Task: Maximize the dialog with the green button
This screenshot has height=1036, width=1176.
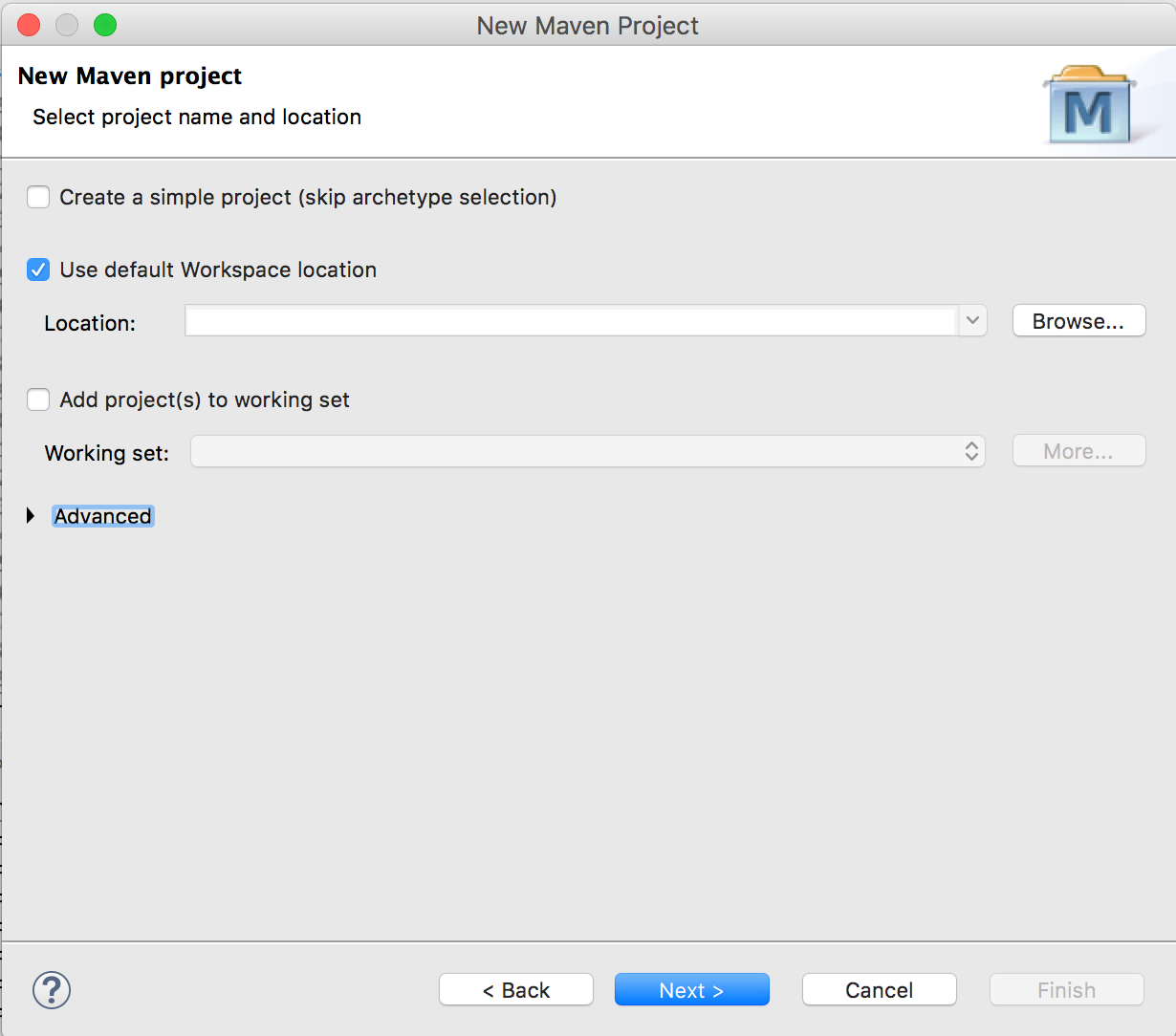Action: 105,25
